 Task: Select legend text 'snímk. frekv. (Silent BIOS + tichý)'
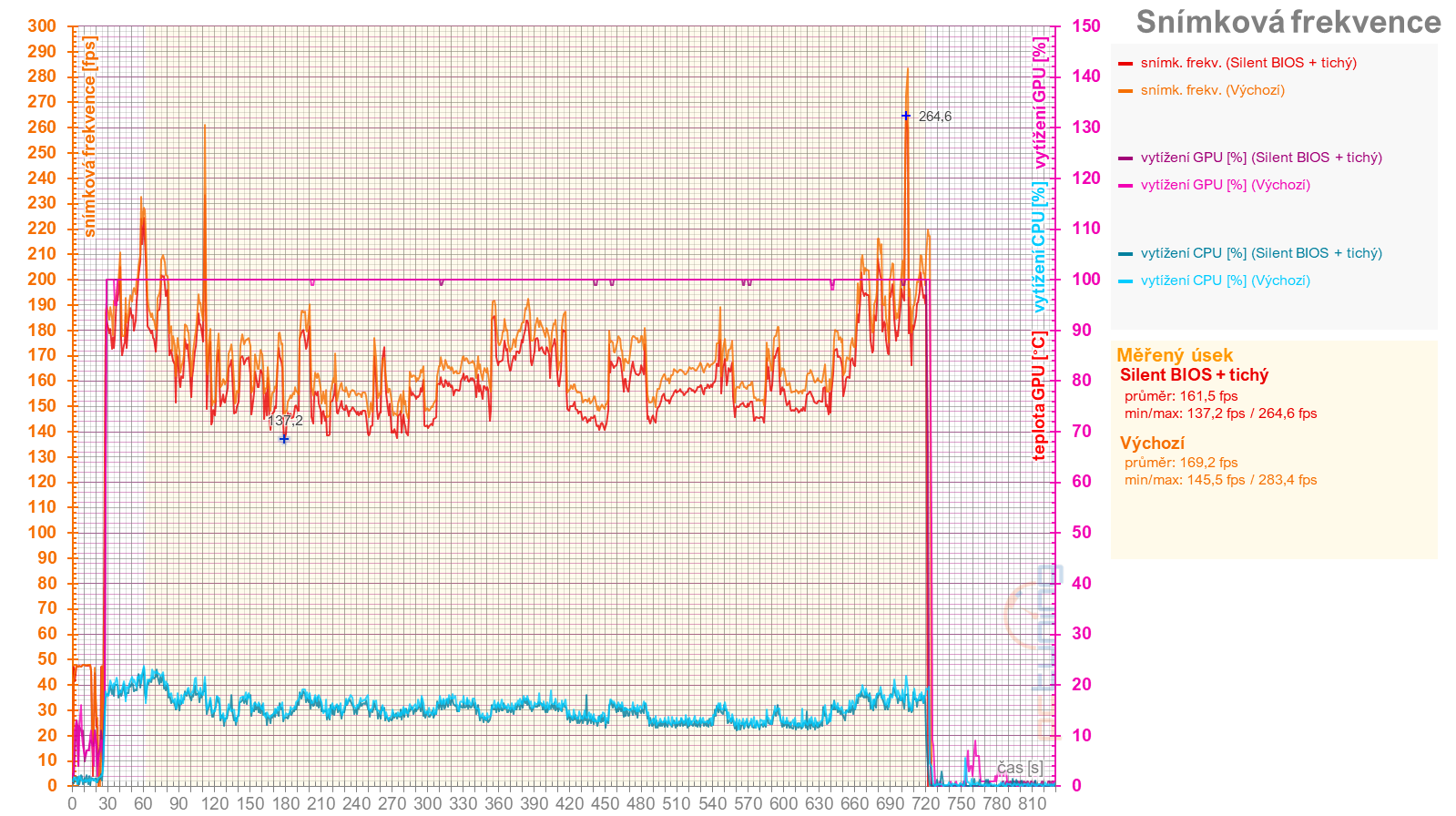tap(1248, 63)
